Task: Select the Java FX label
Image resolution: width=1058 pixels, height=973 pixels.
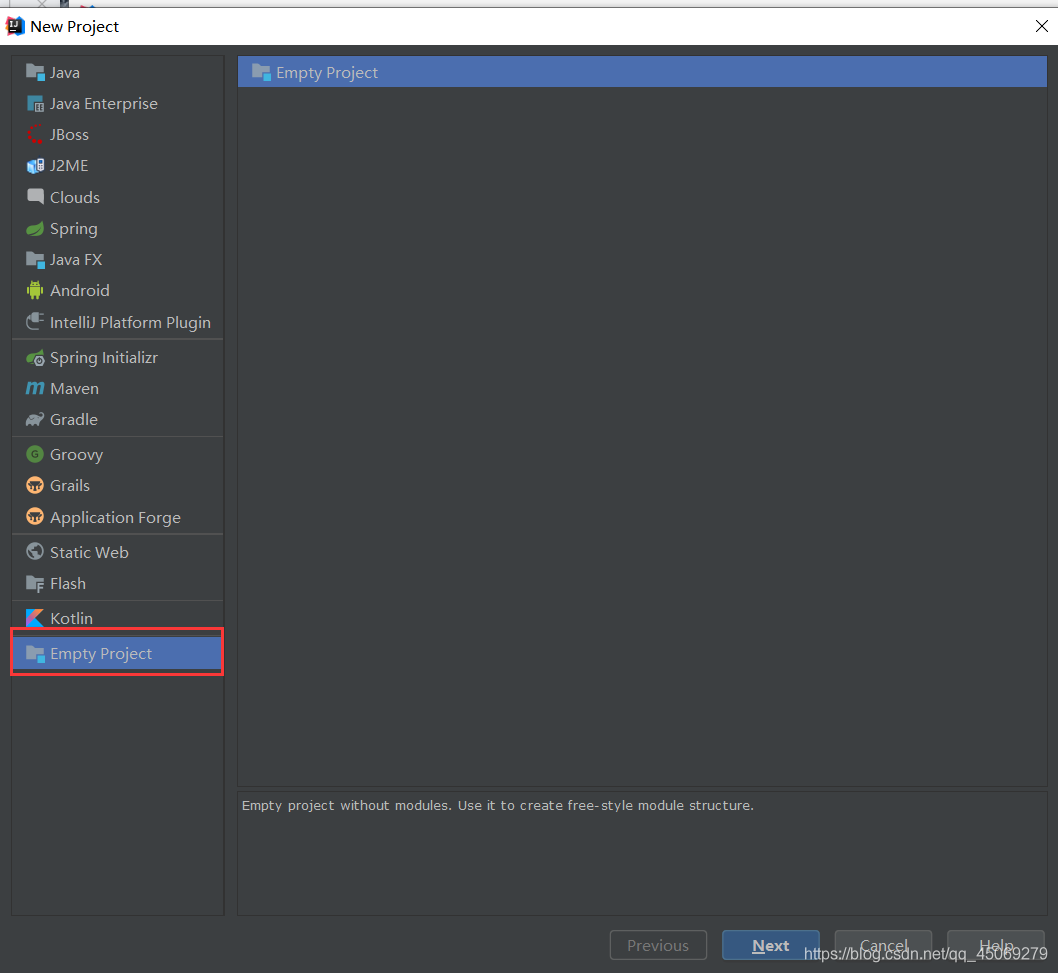Action: tap(76, 259)
